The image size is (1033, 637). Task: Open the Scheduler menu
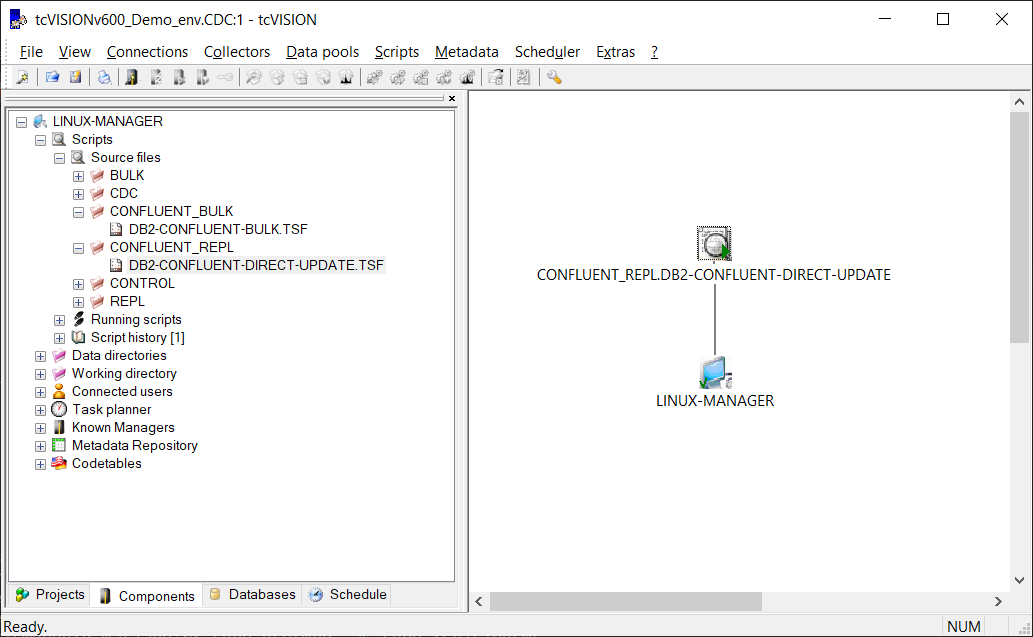(547, 52)
